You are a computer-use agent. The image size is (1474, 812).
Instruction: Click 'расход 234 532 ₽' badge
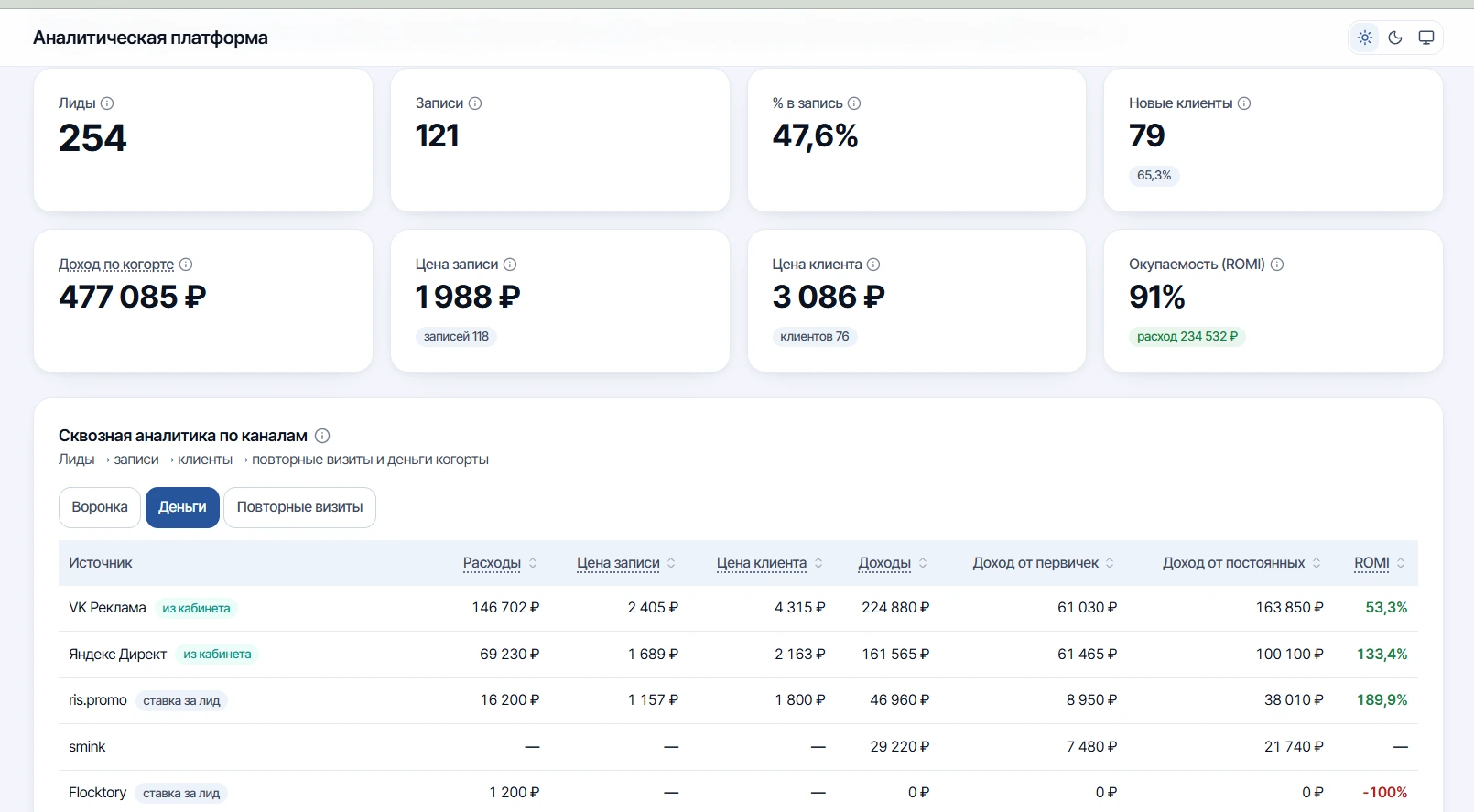tap(1187, 337)
